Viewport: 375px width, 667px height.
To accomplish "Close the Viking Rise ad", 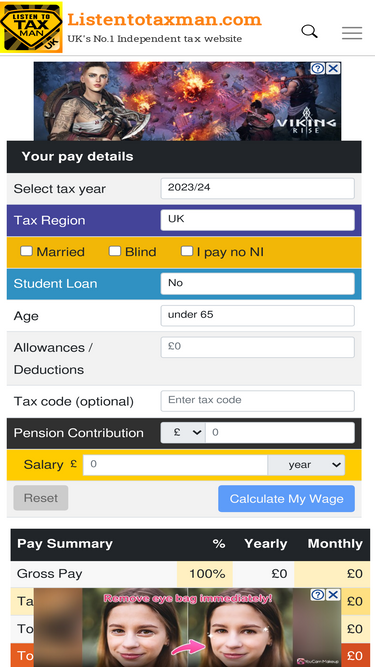I will pos(334,69).
